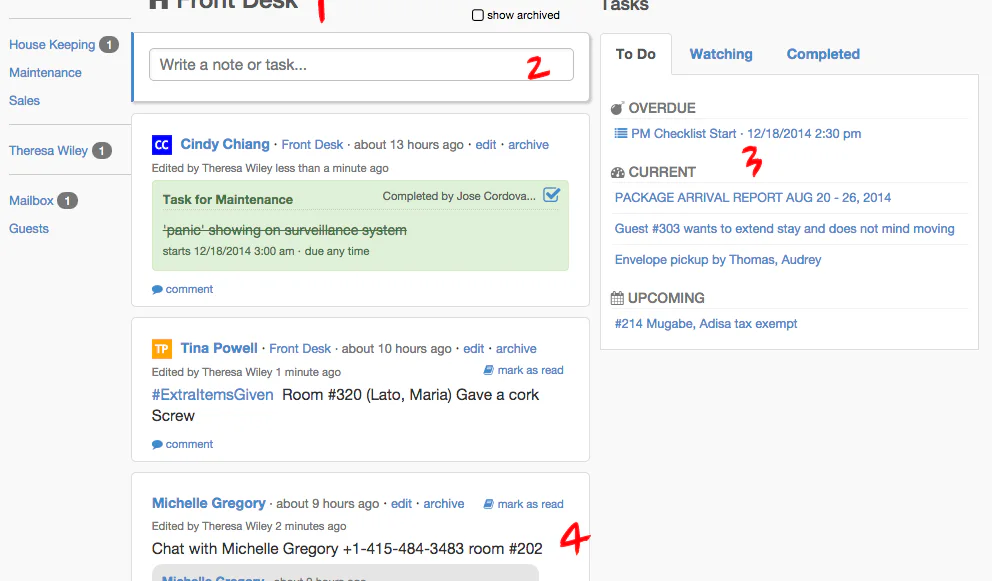Click the comment bubble icon under Tina Powell's note
This screenshot has width=992, height=581.
(x=158, y=444)
